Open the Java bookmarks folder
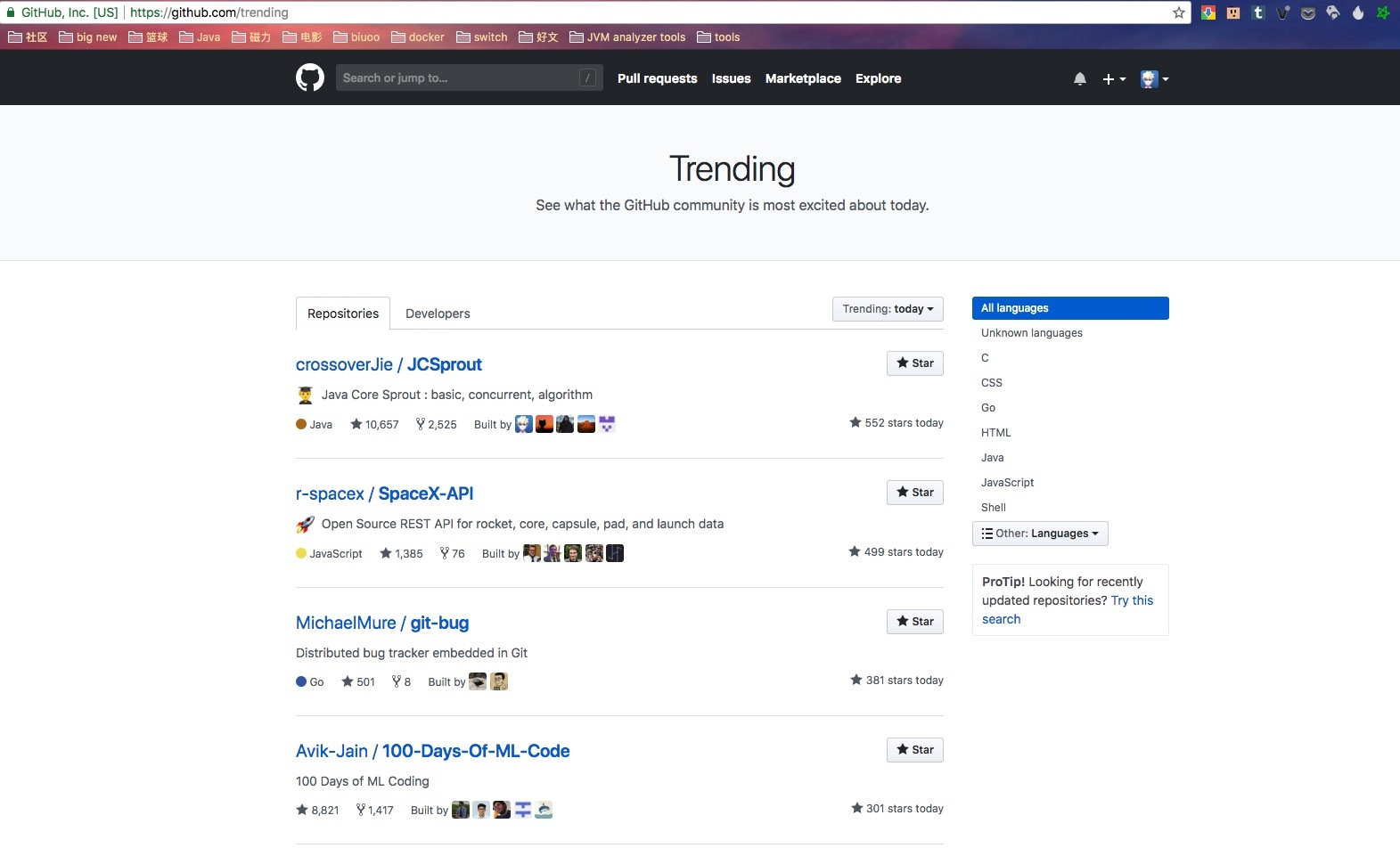The width and height of the screenshot is (1400, 848). [x=200, y=37]
